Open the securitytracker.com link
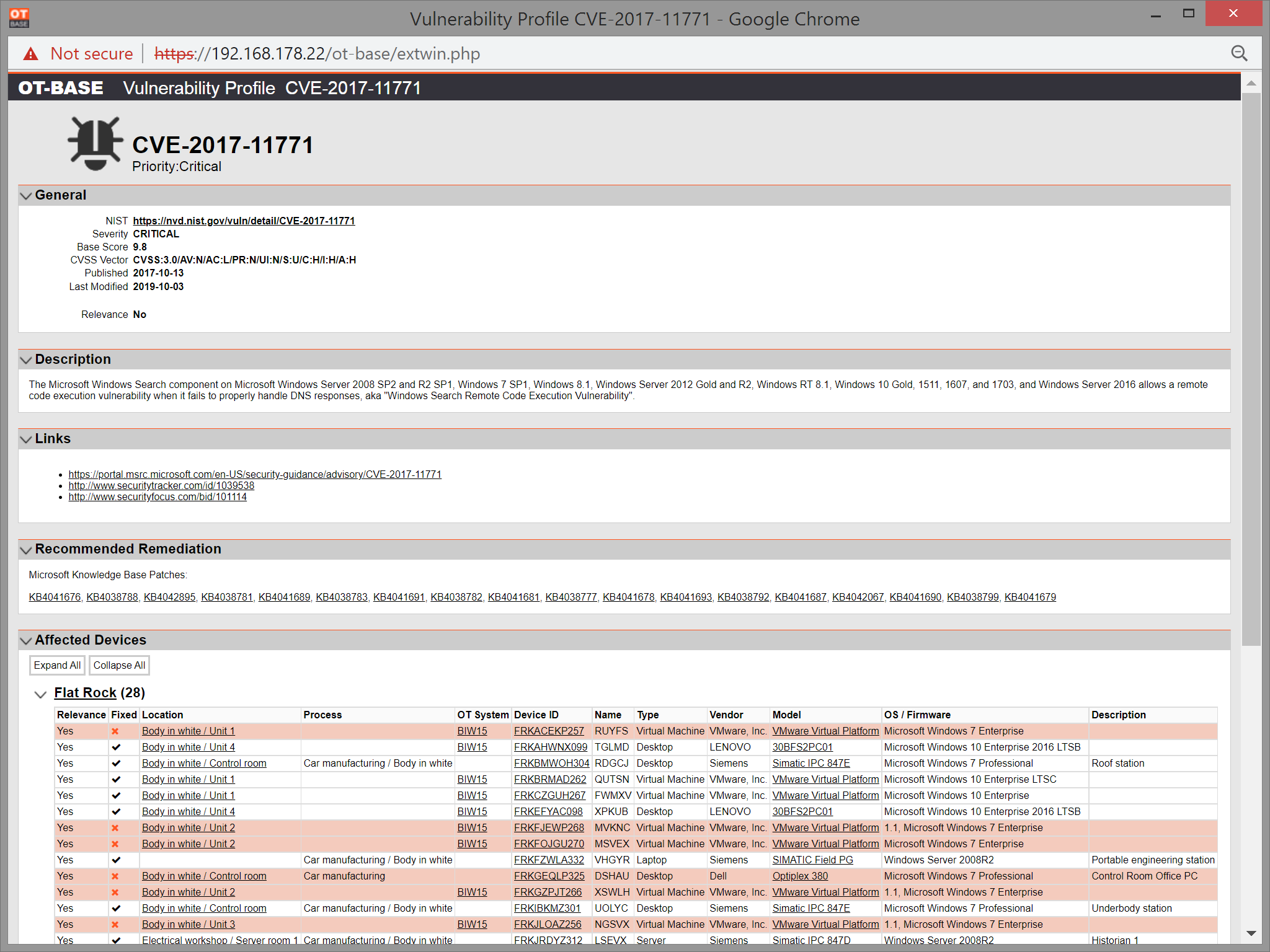Screen dimensions: 1270x952 pos(161,486)
